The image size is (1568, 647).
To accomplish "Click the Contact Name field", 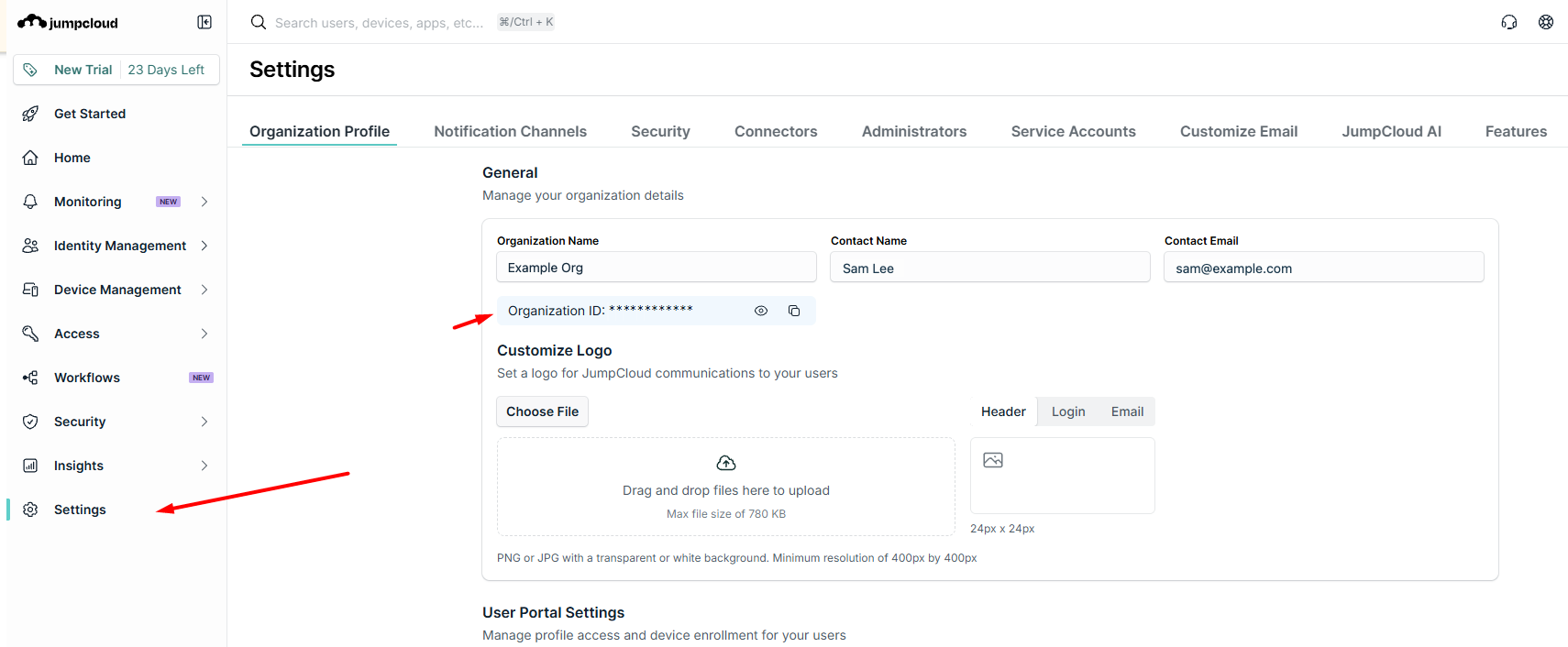I will (990, 268).
